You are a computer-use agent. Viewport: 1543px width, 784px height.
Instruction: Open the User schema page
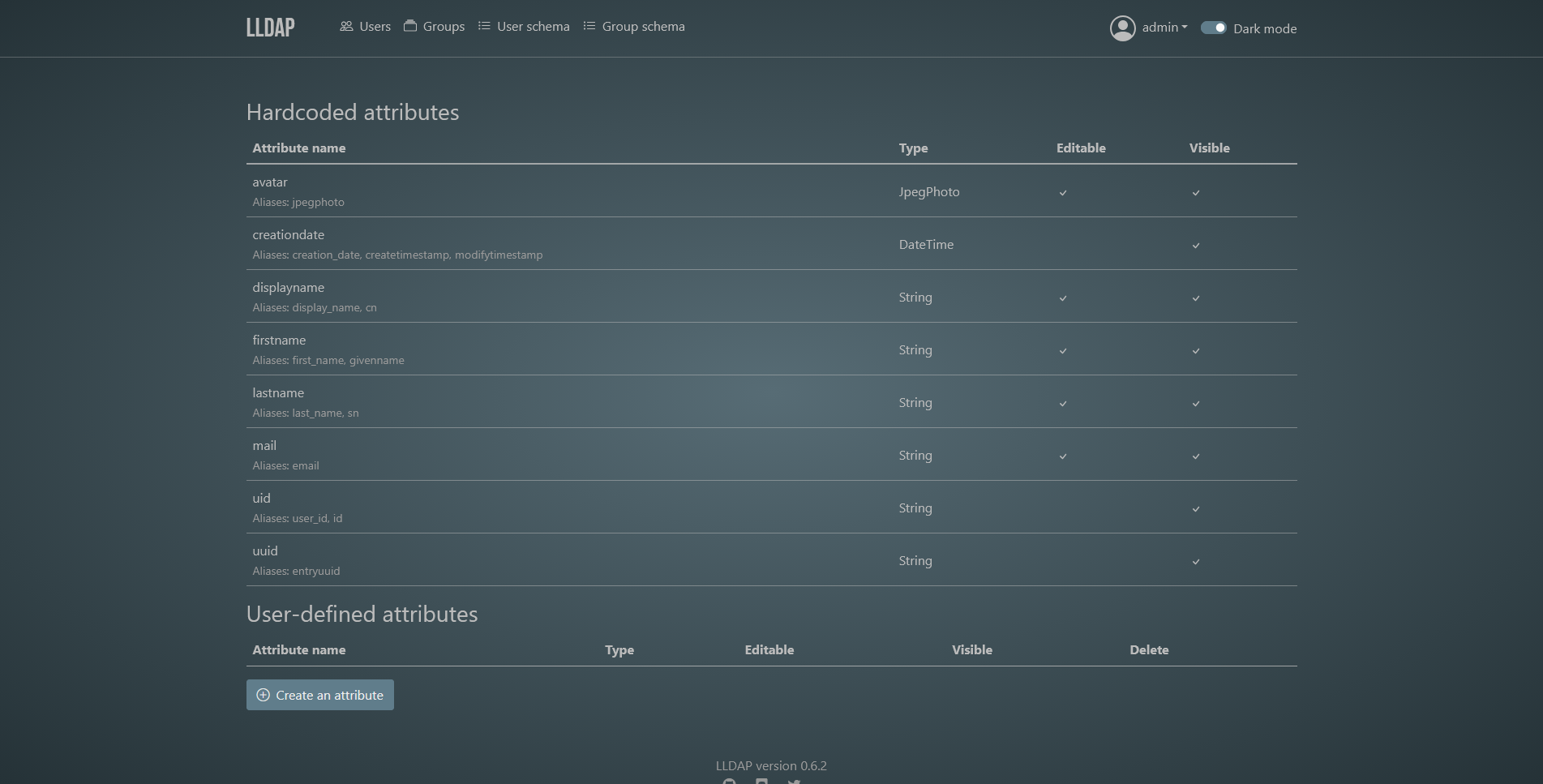pyautogui.click(x=533, y=27)
